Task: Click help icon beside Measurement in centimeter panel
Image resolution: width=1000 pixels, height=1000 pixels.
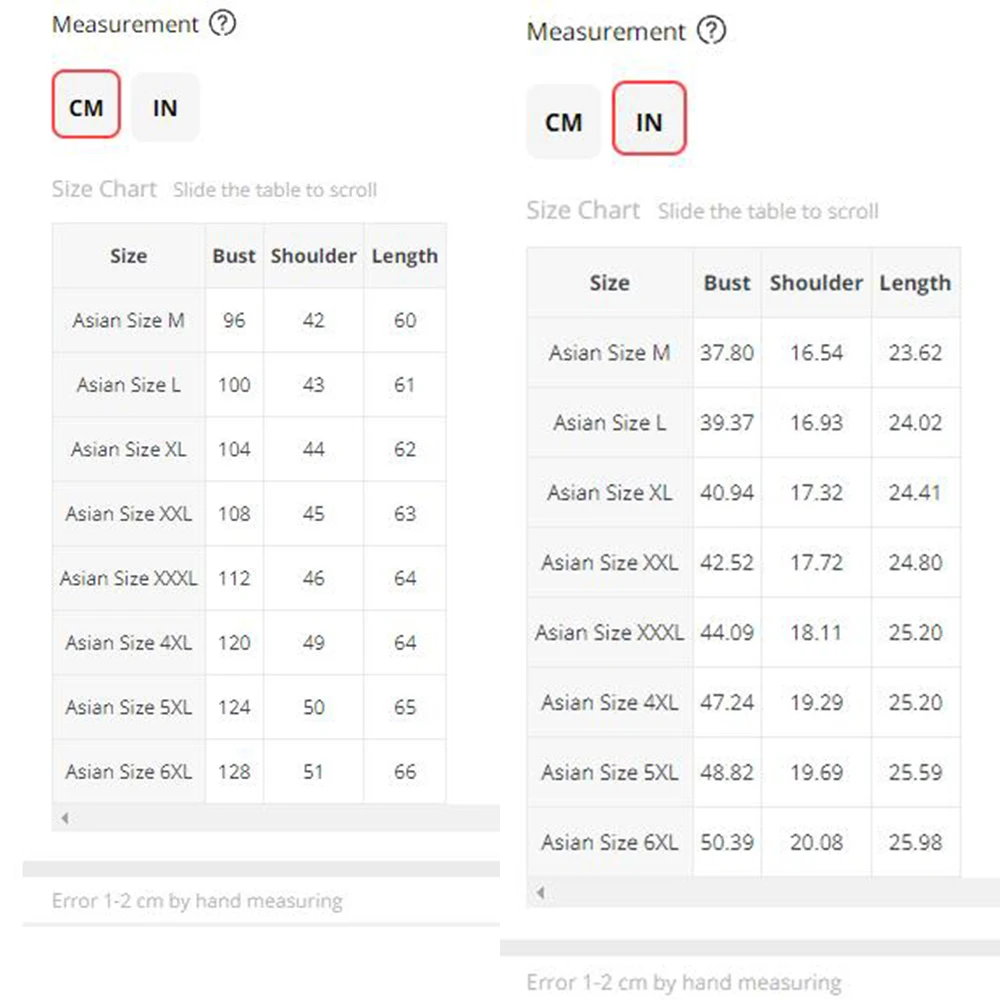Action: pos(222,24)
